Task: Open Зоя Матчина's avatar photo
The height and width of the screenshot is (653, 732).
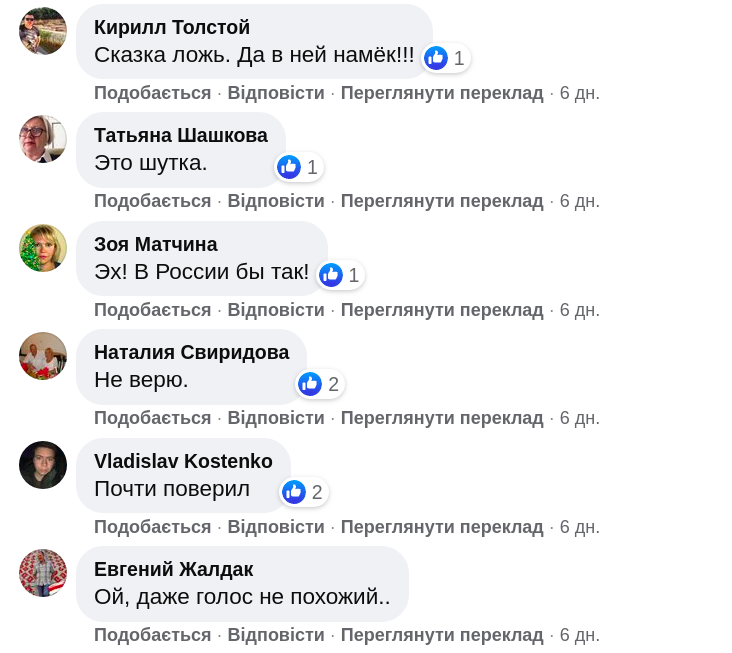Action: pos(43,248)
